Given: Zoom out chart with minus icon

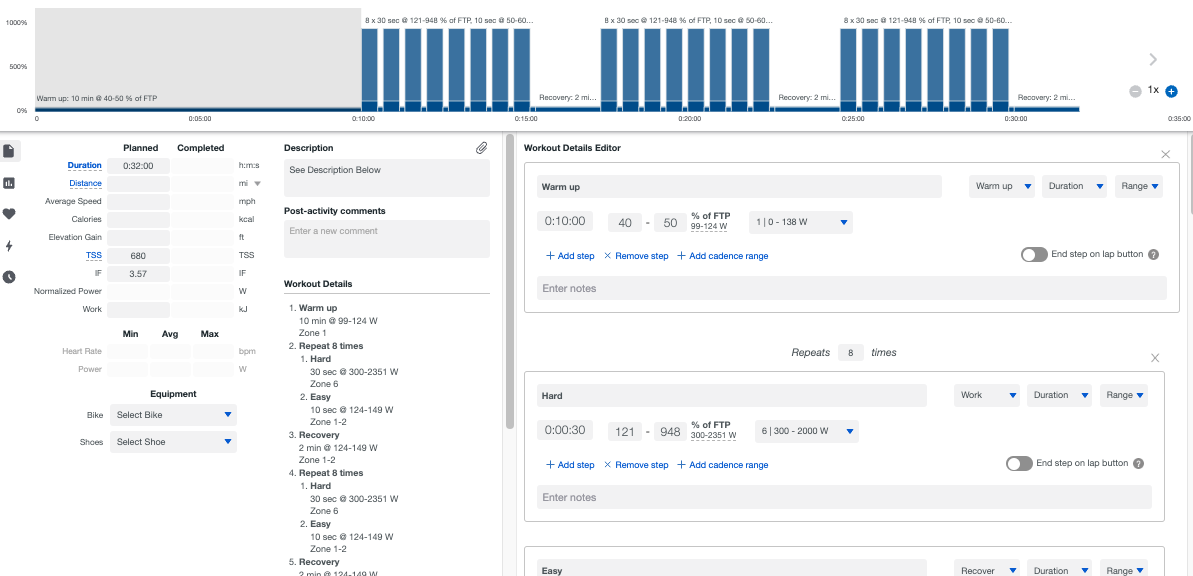Looking at the screenshot, I should pyautogui.click(x=1135, y=91).
